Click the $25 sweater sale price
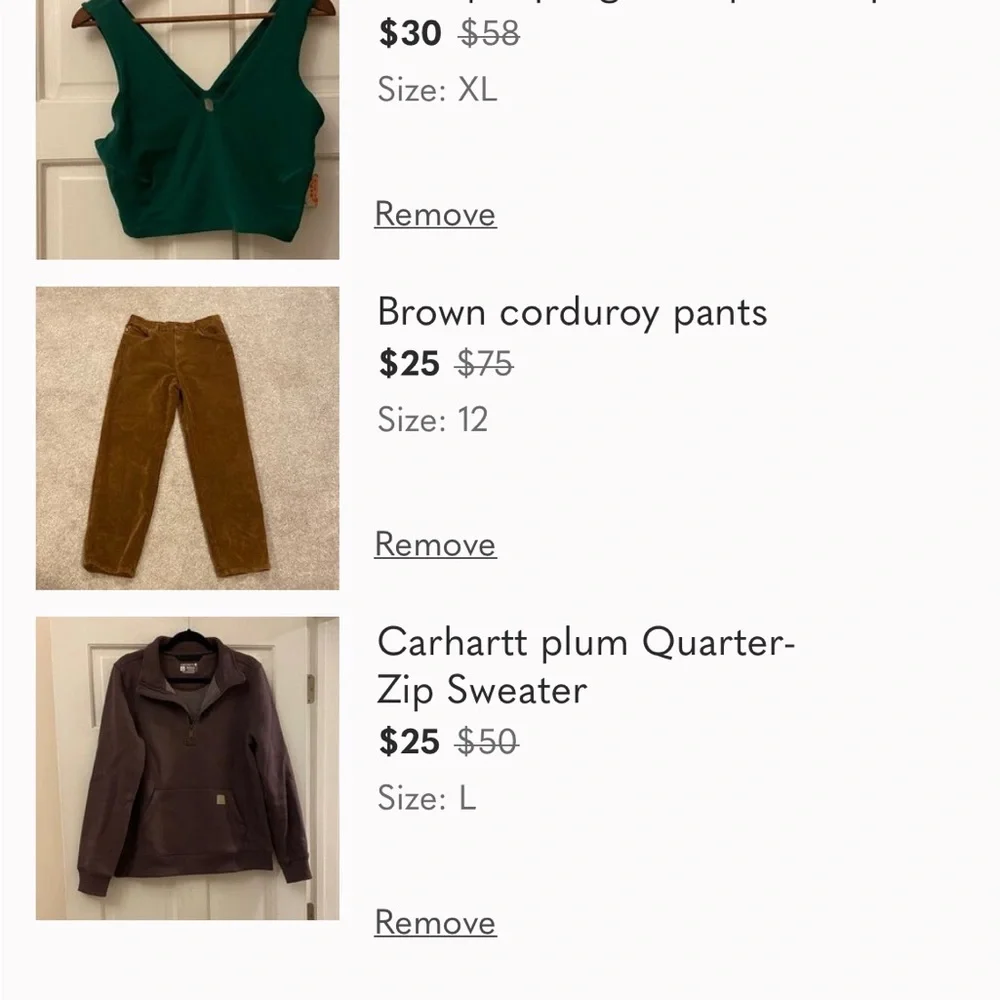 pos(408,742)
